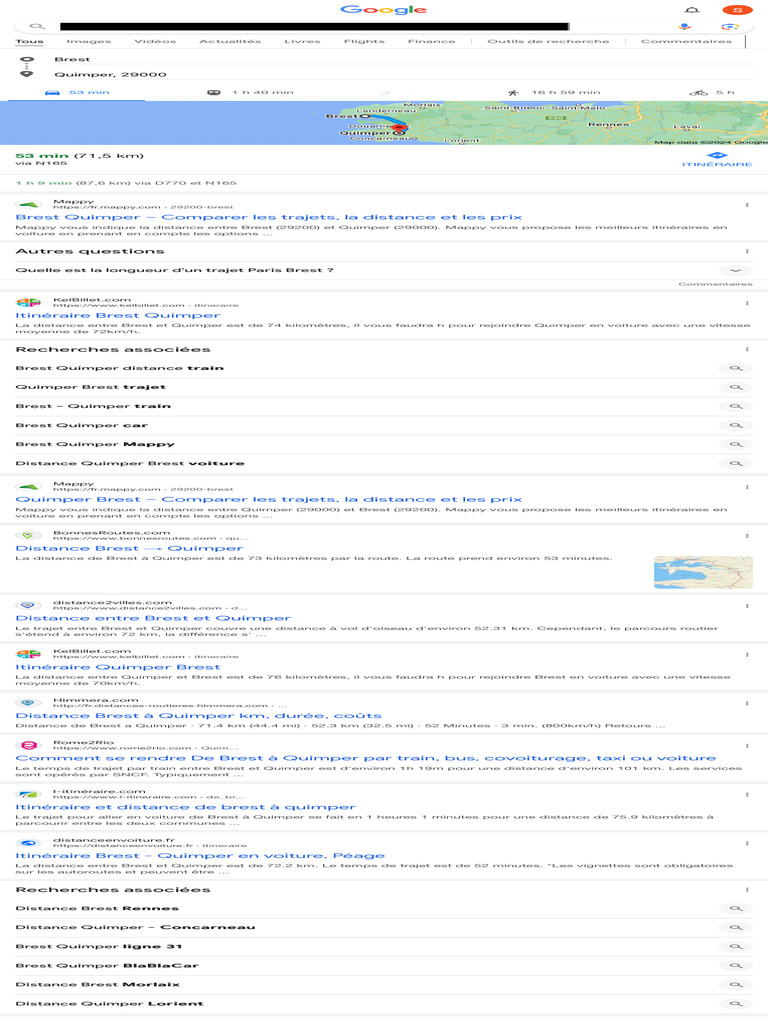
Task: Open Brest Quimper – Comparer les trajets link
Action: [x=268, y=217]
